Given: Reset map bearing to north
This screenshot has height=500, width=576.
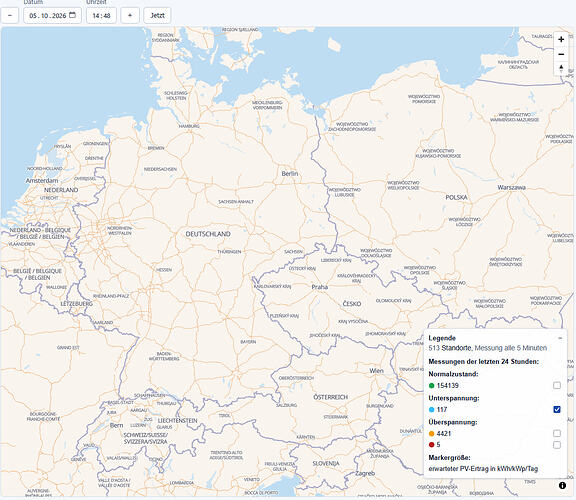Looking at the screenshot, I should click(561, 68).
